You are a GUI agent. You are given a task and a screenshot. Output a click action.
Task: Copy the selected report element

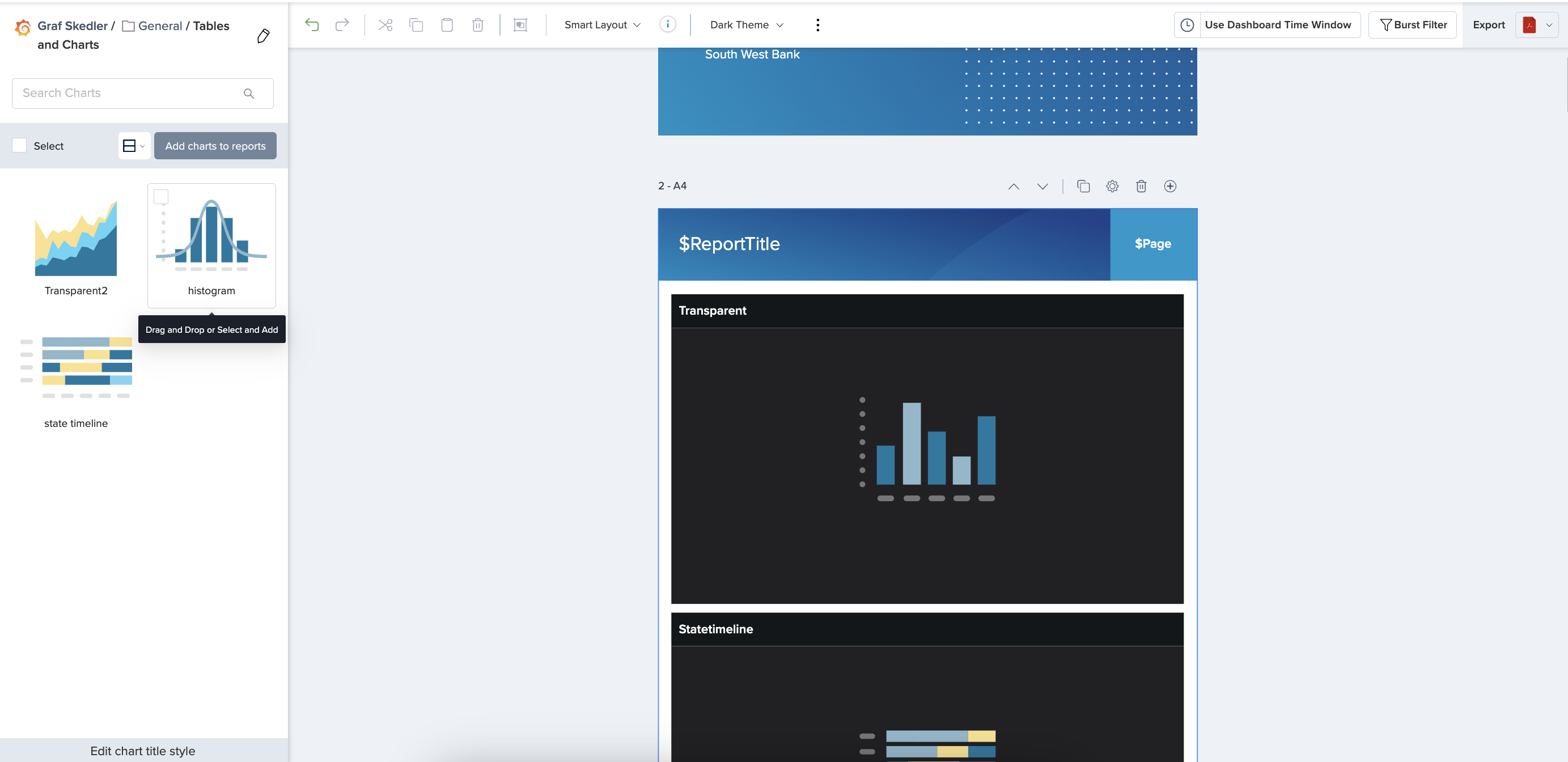416,24
